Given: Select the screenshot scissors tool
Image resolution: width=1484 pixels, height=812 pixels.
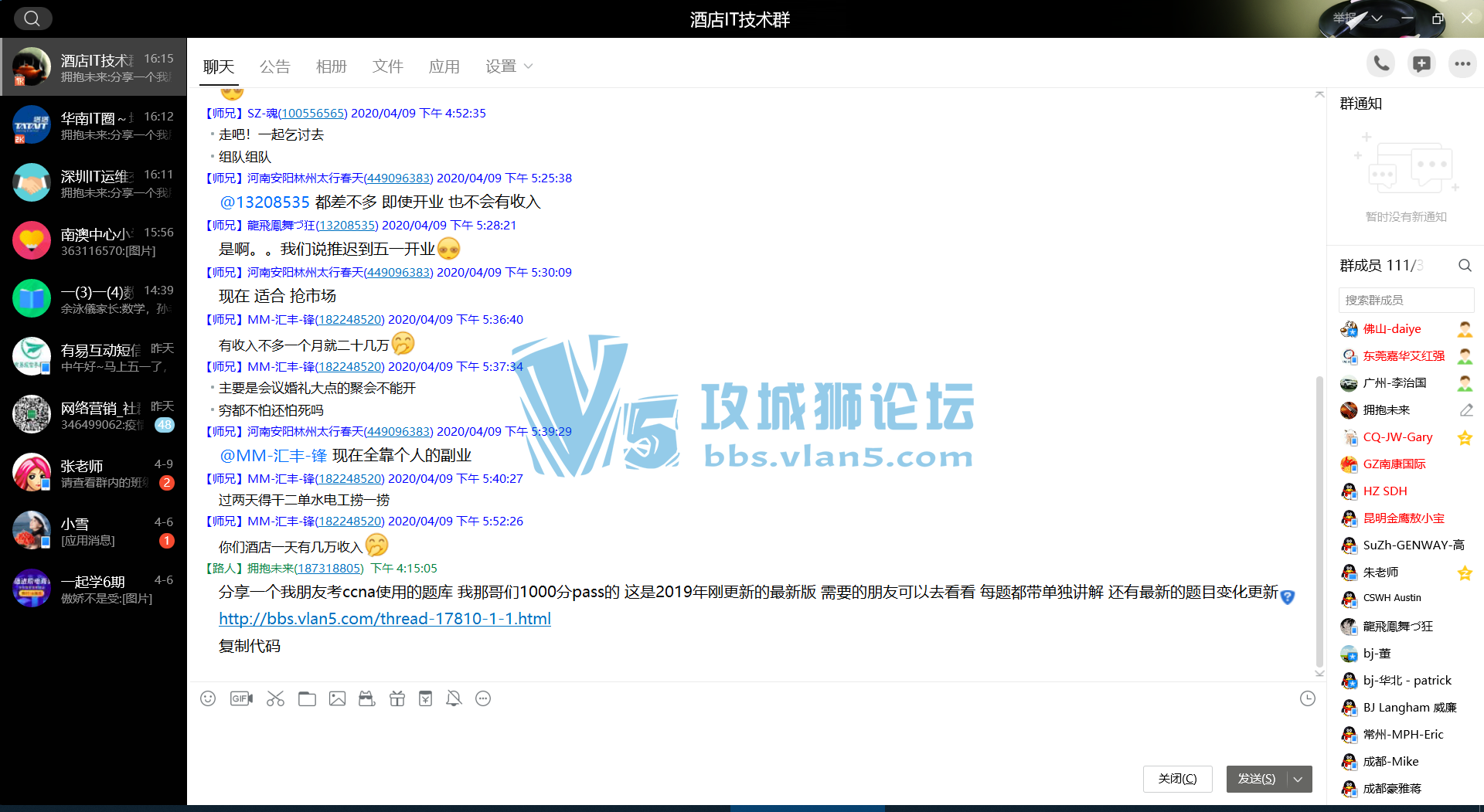Looking at the screenshot, I should 275,698.
